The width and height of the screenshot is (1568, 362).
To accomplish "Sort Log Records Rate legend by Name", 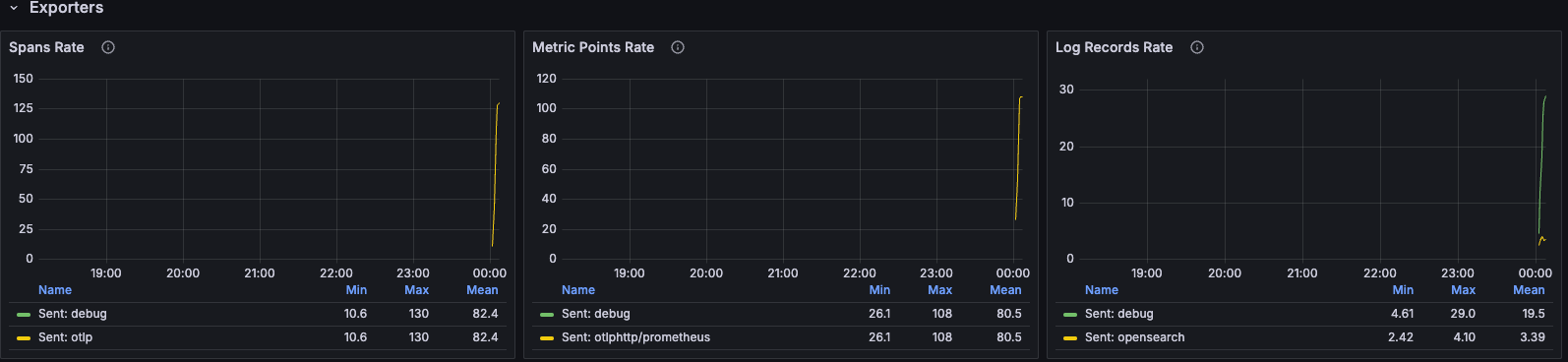I will [x=1102, y=290].
